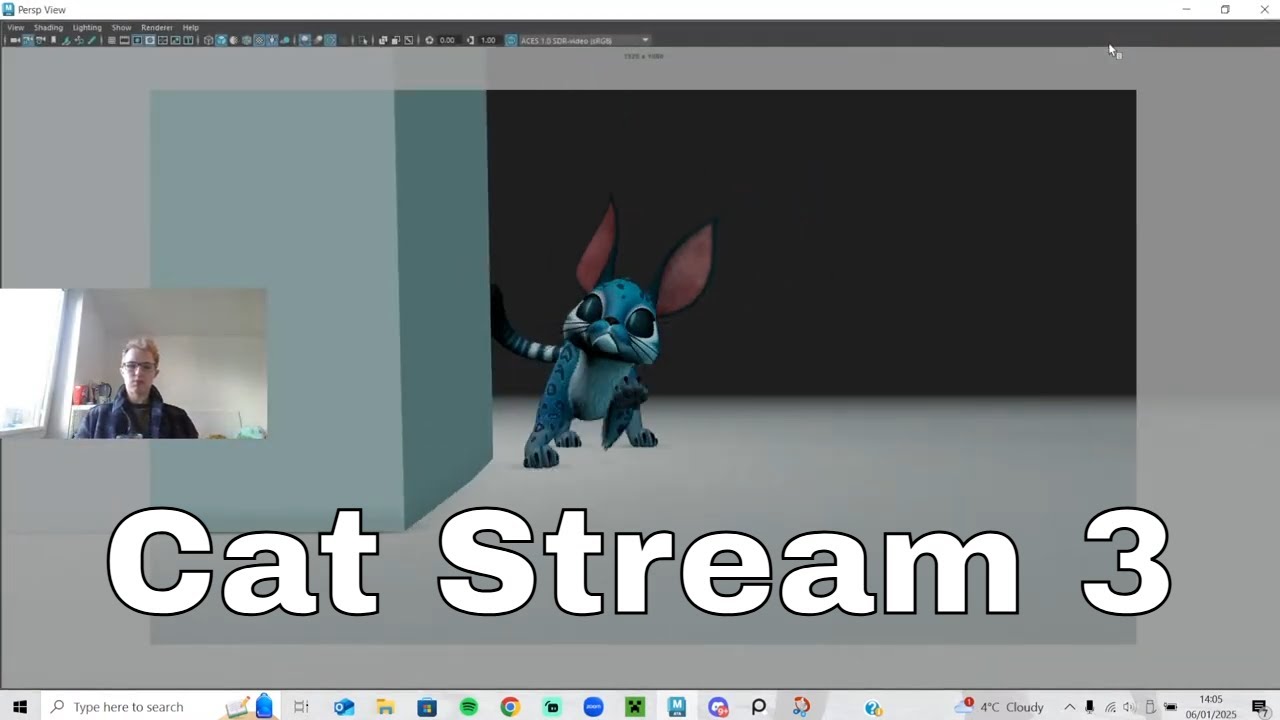
Task: Open Zoom from the taskbar
Action: pyautogui.click(x=593, y=707)
